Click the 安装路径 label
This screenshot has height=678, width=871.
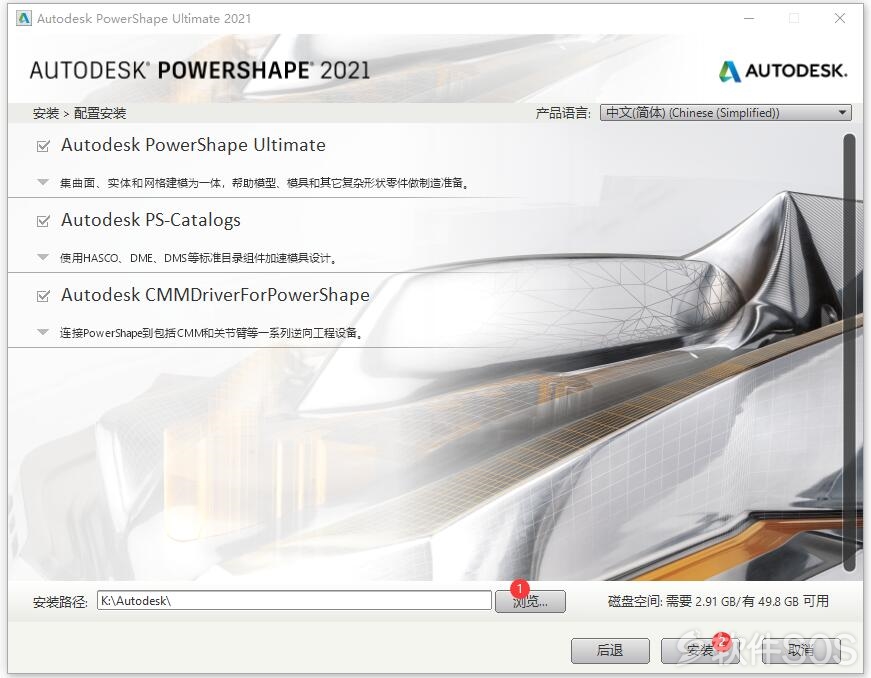60,602
